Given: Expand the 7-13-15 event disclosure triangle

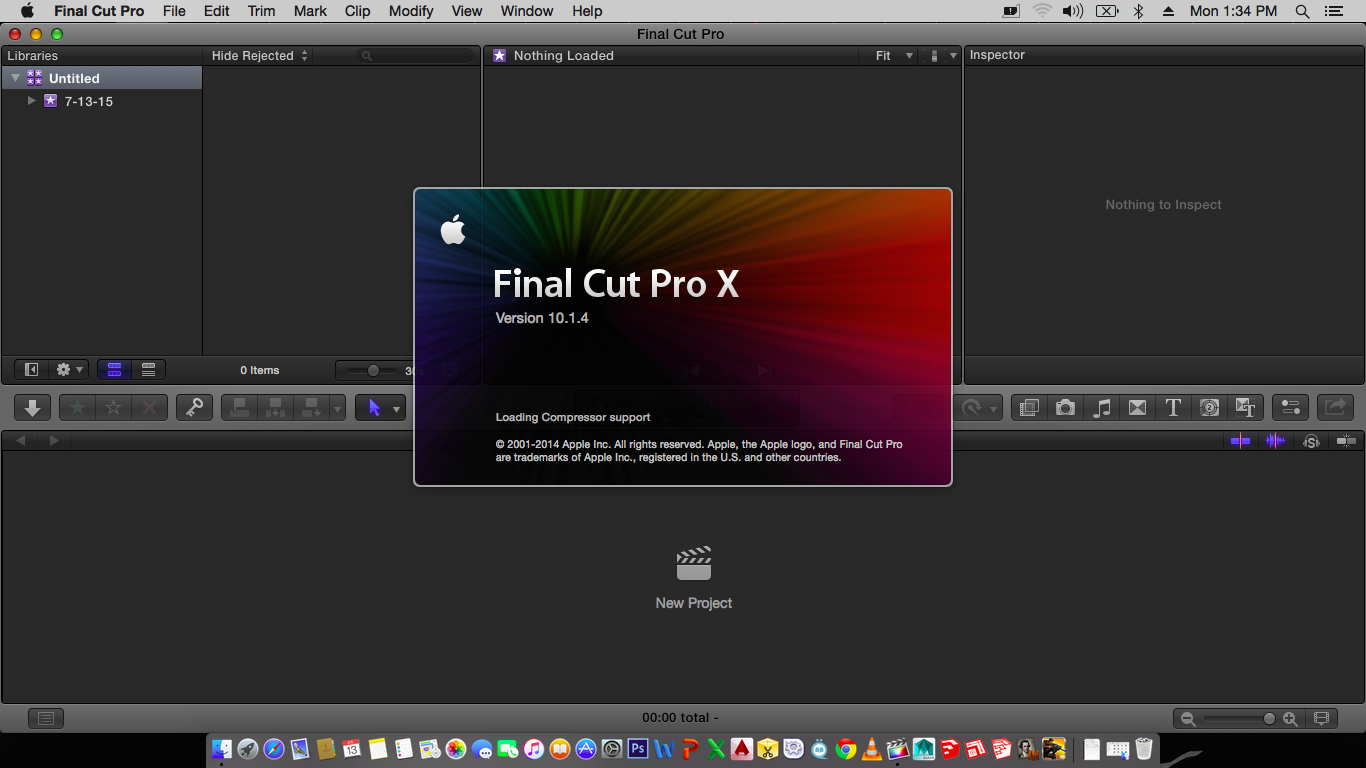Looking at the screenshot, I should point(32,101).
